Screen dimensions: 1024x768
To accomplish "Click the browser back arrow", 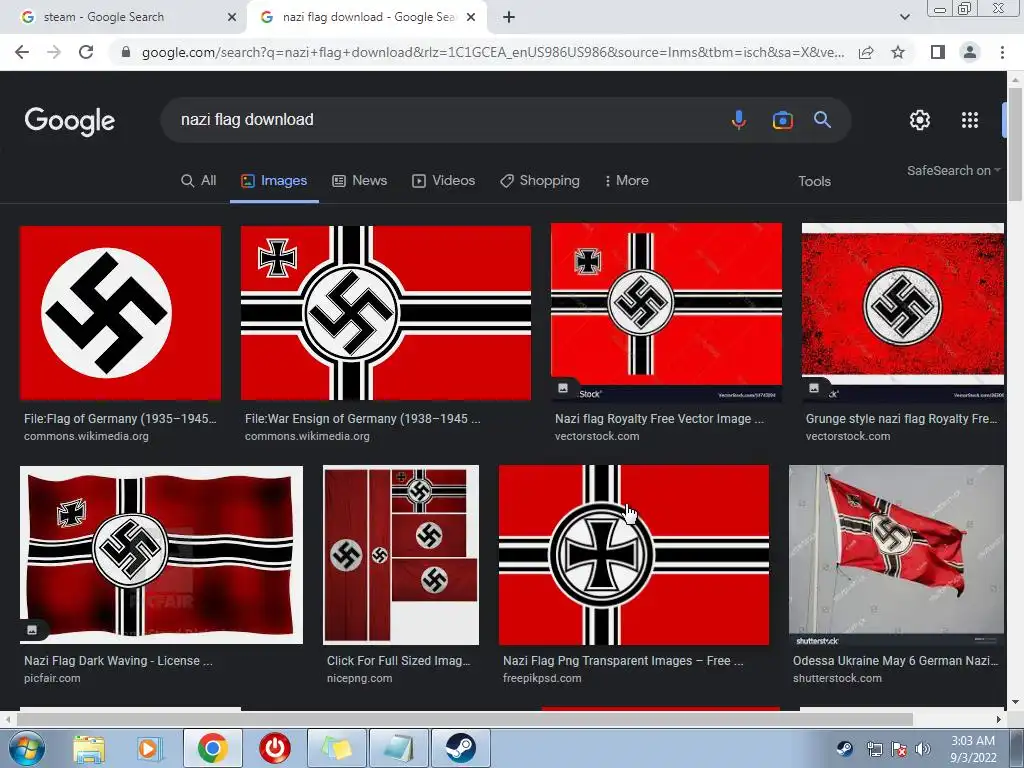I will click(x=22, y=52).
